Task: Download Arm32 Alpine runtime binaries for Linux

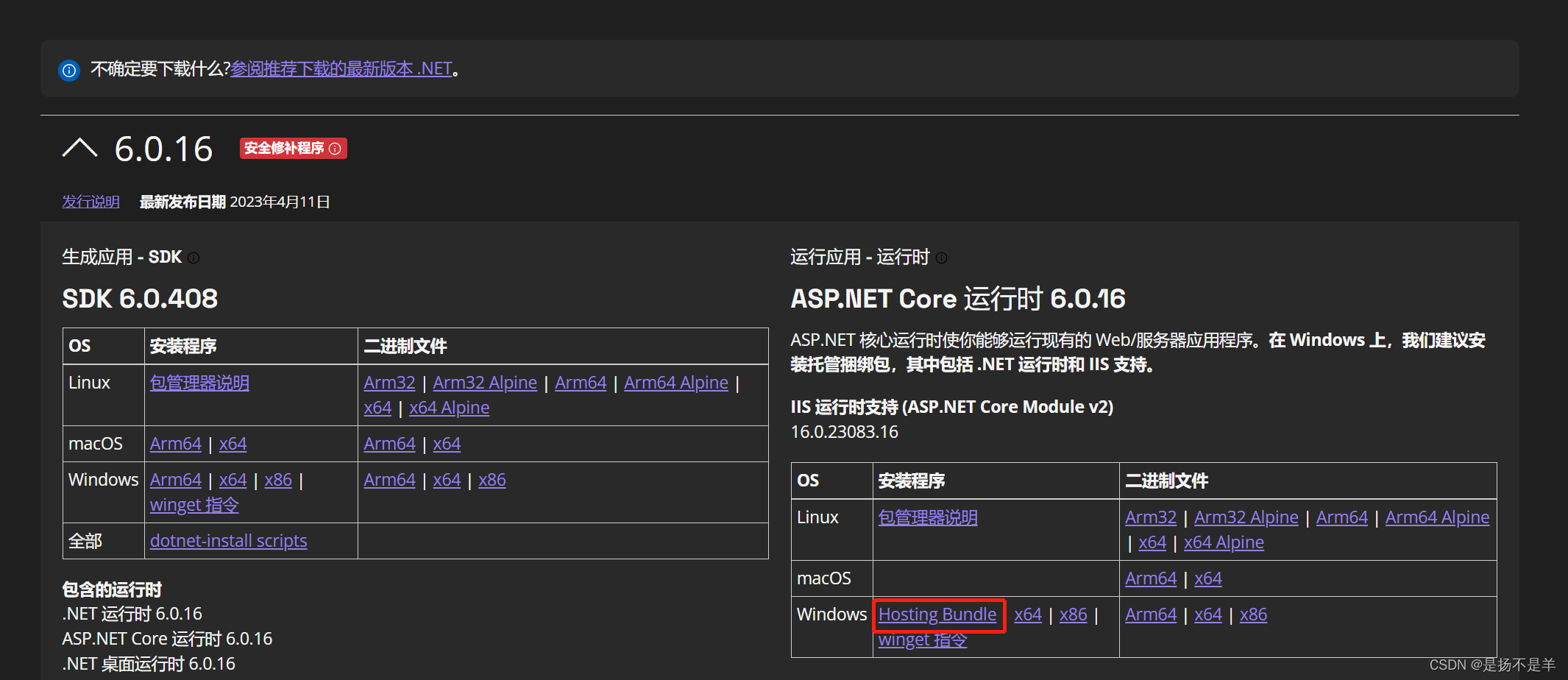Action: point(1246,517)
